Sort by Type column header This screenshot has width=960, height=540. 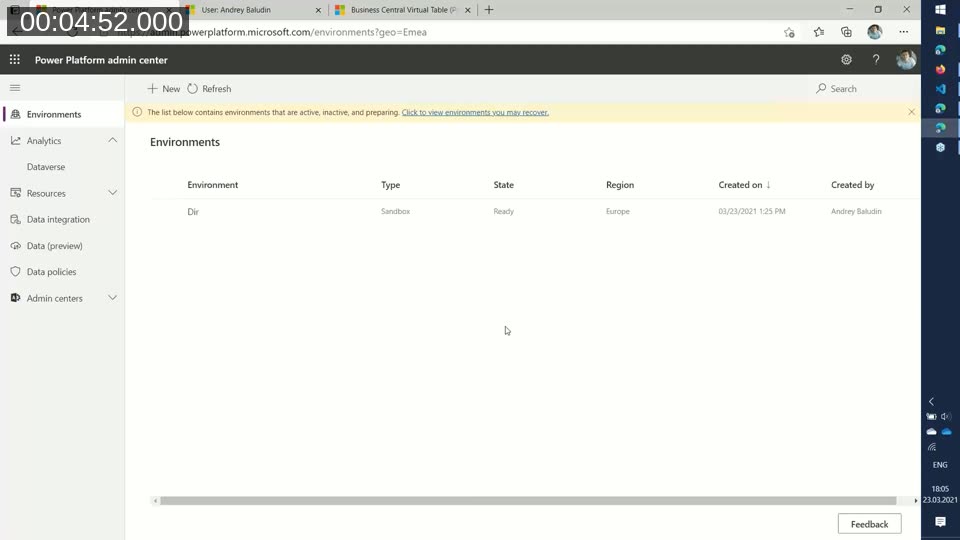tap(391, 185)
